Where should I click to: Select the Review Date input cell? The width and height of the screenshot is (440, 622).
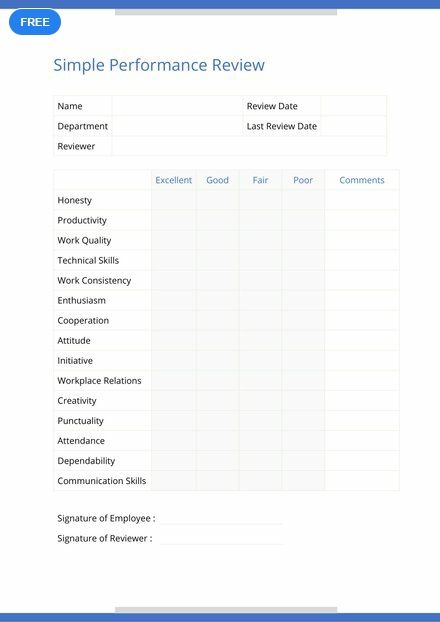(354, 106)
